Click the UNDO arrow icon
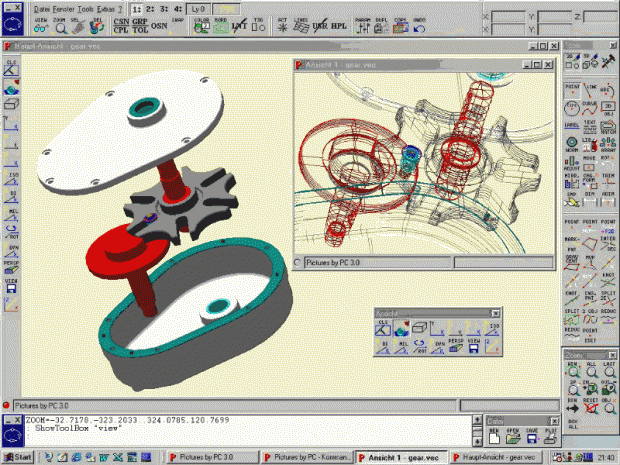The width and height of the screenshot is (620, 465). coord(419,26)
